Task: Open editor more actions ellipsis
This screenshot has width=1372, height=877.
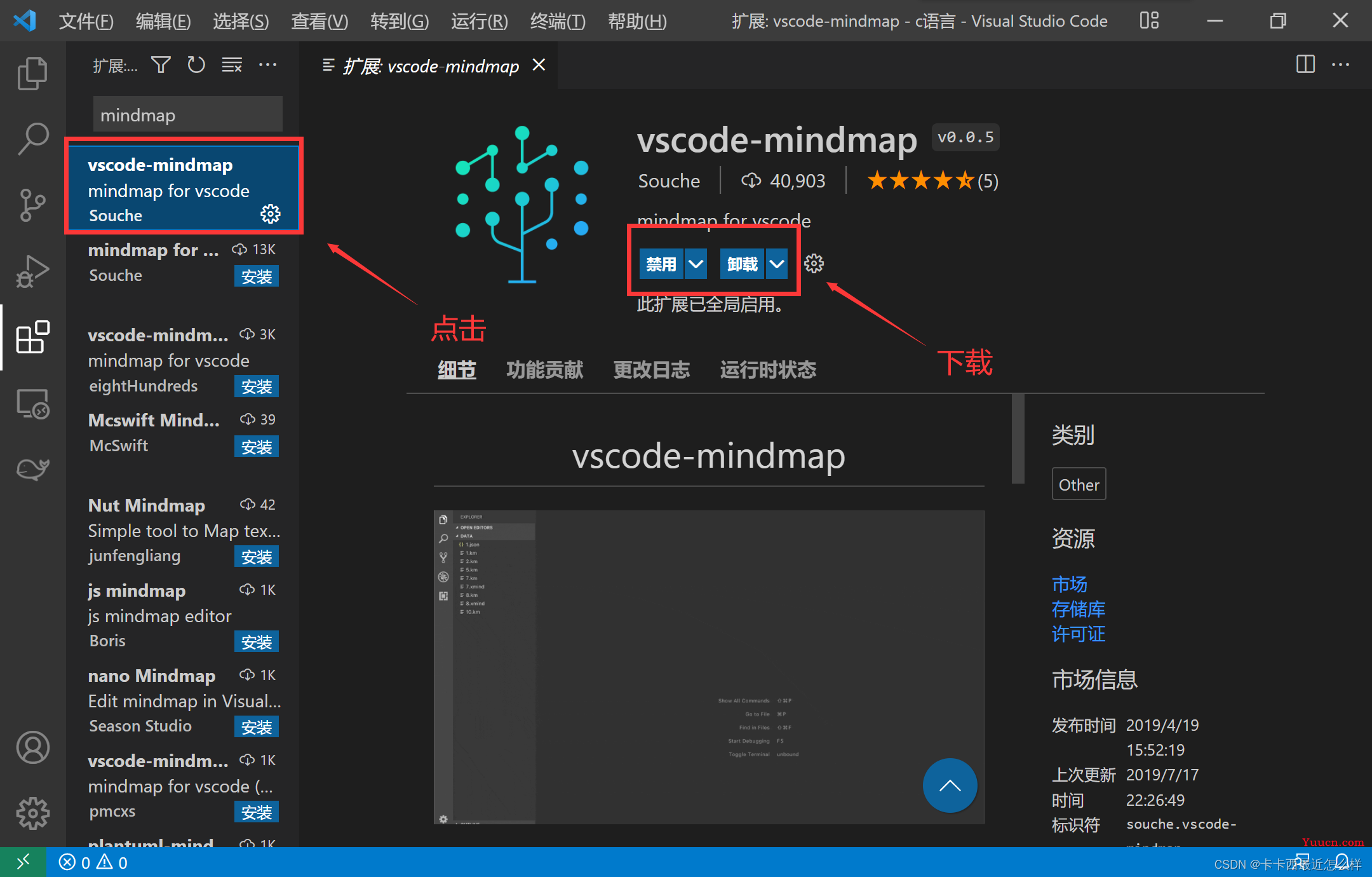Action: 1340,64
